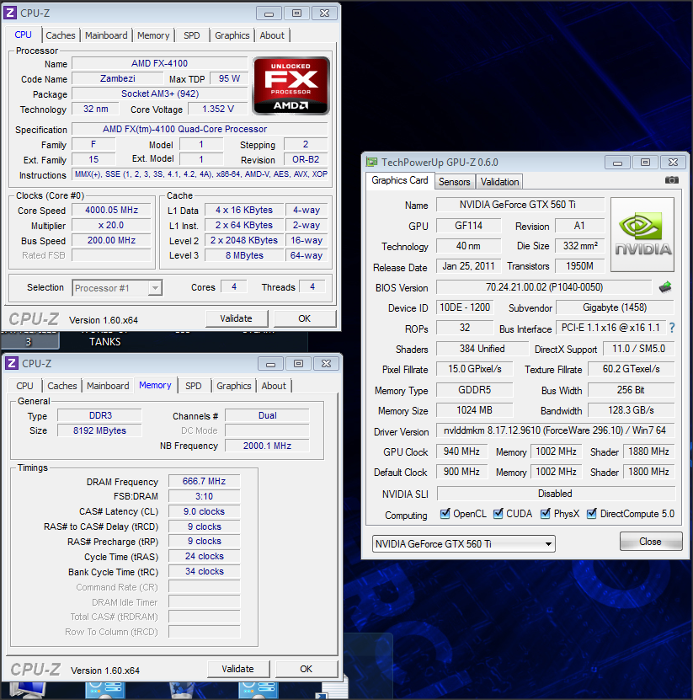This screenshot has width=693, height=700.
Task: Click the GPU Clock 940 MHz value
Action: tap(462, 451)
